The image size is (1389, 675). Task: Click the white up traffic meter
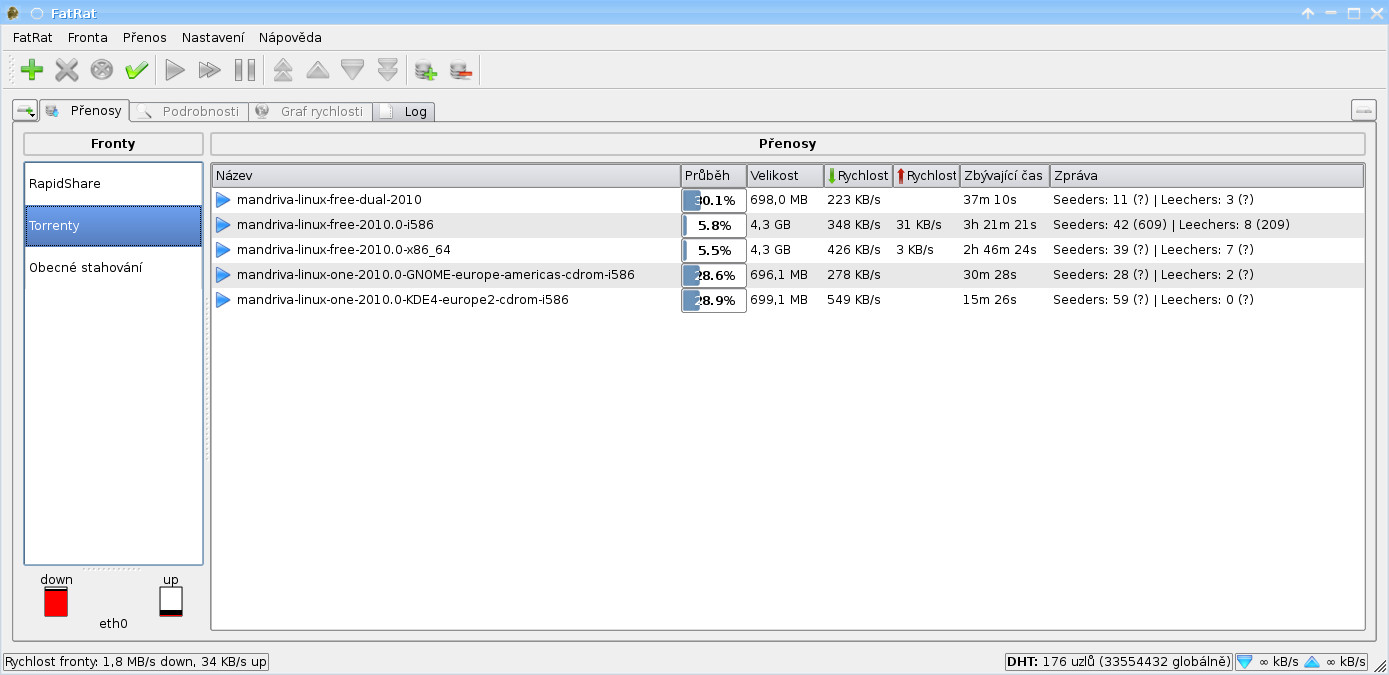[171, 602]
